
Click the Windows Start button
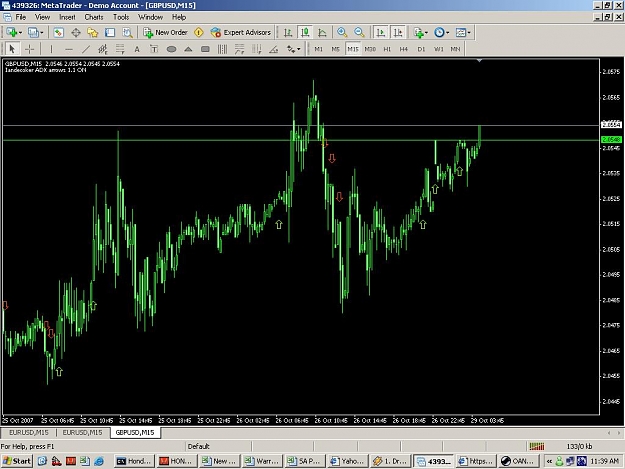click(x=17, y=461)
